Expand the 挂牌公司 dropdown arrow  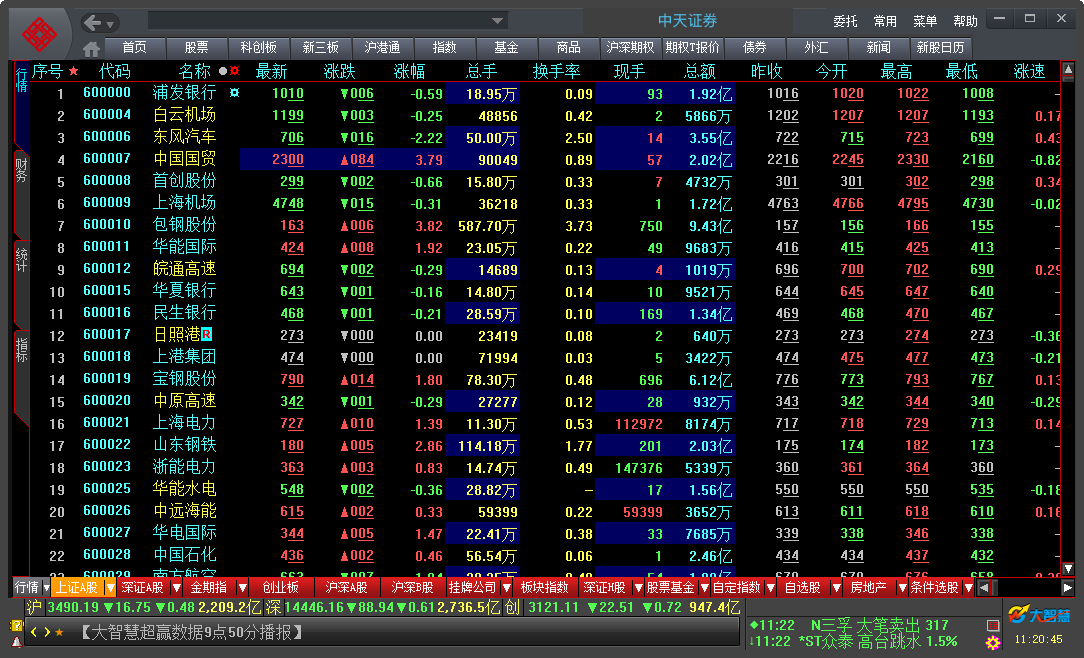click(x=506, y=588)
